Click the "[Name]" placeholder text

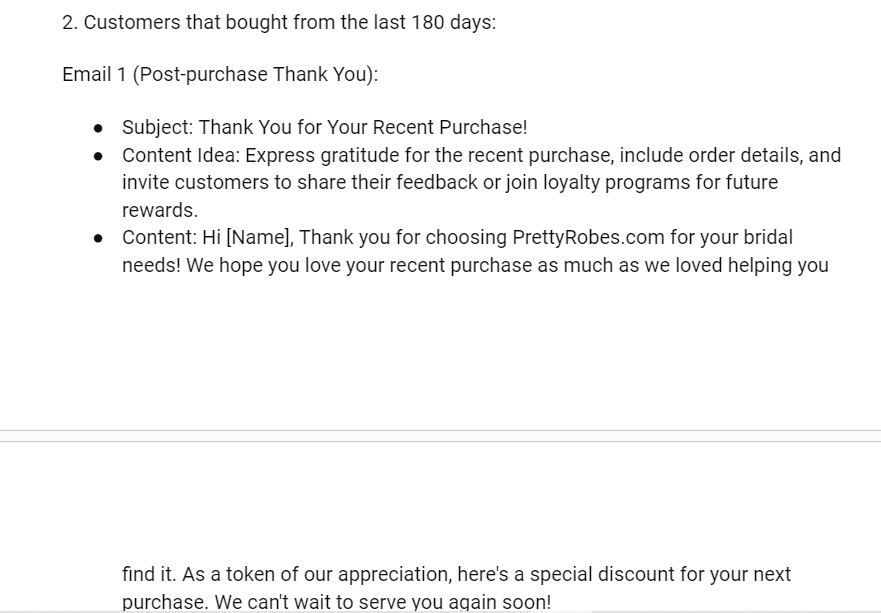[260, 237]
